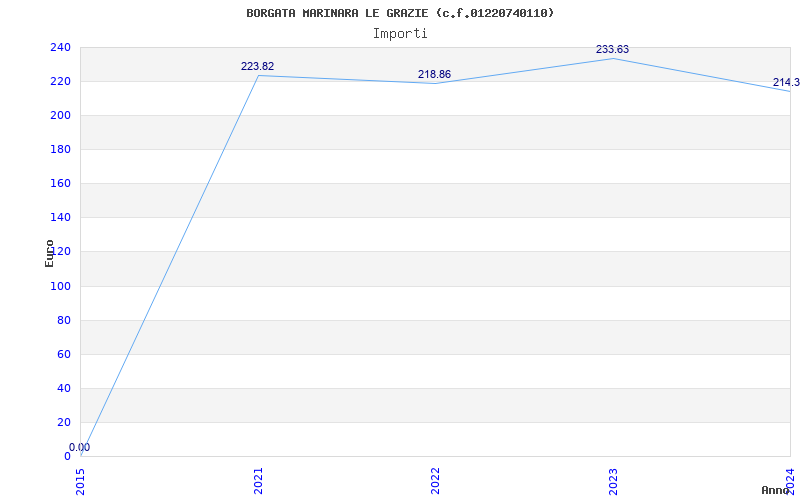Image resolution: width=800 pixels, height=500 pixels.
Task: Click the 140 y-axis tick label
Action: [60, 218]
